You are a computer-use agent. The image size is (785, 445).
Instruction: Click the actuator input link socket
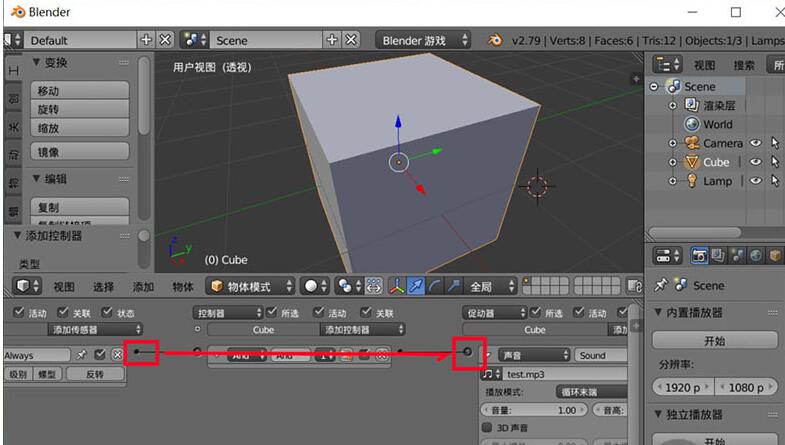click(x=468, y=353)
